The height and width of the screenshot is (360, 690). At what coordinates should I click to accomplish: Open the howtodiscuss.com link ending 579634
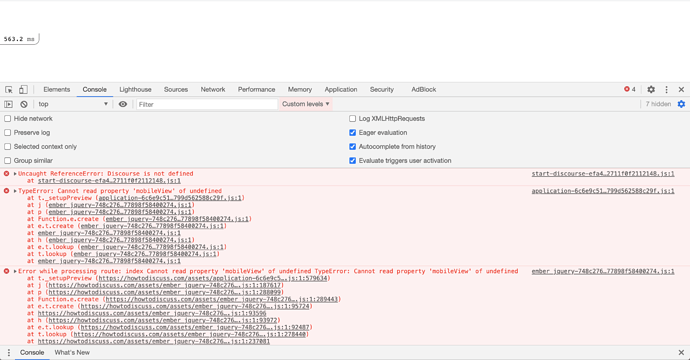[213, 278]
